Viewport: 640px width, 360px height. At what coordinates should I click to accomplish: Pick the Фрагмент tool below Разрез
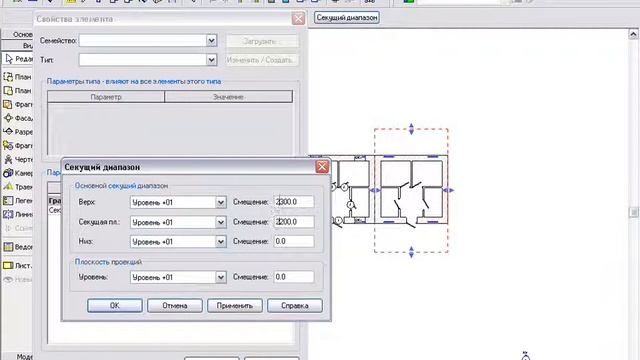[18, 146]
